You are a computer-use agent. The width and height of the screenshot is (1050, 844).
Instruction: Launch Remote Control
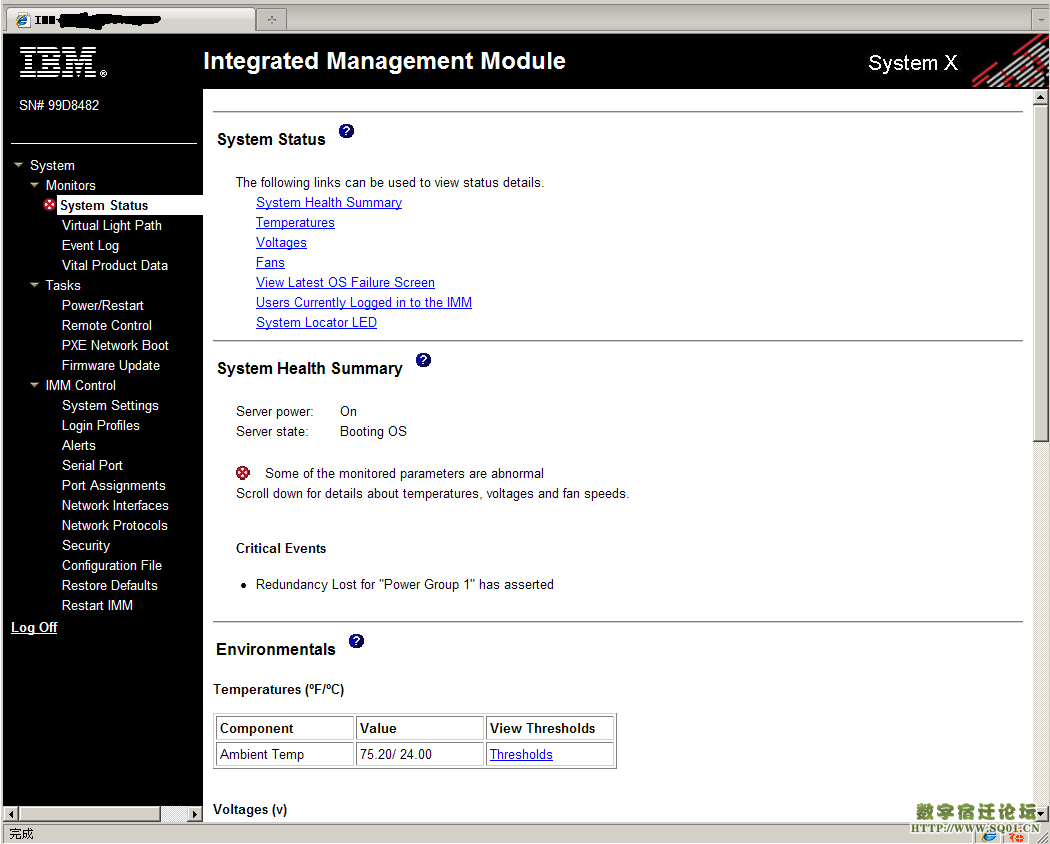click(x=106, y=326)
